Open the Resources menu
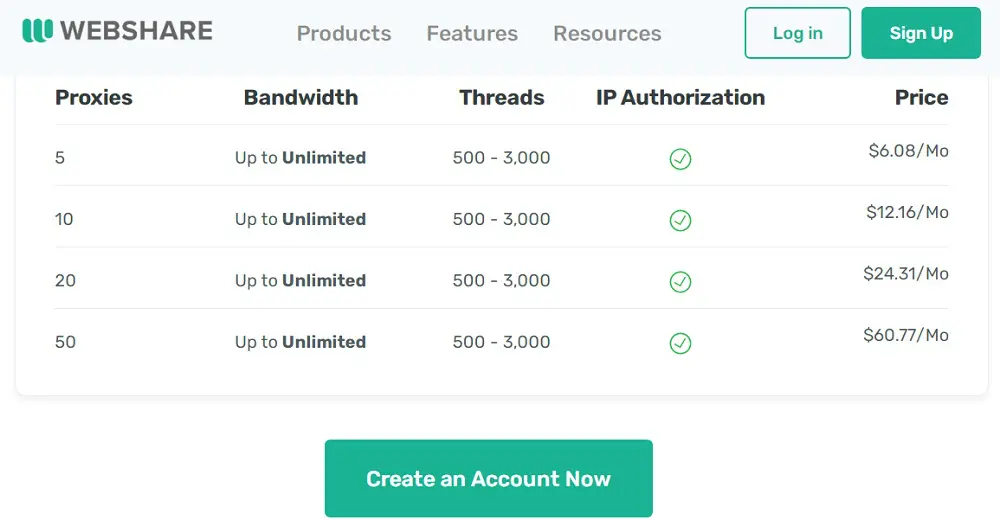The image size is (1000, 520). point(607,33)
